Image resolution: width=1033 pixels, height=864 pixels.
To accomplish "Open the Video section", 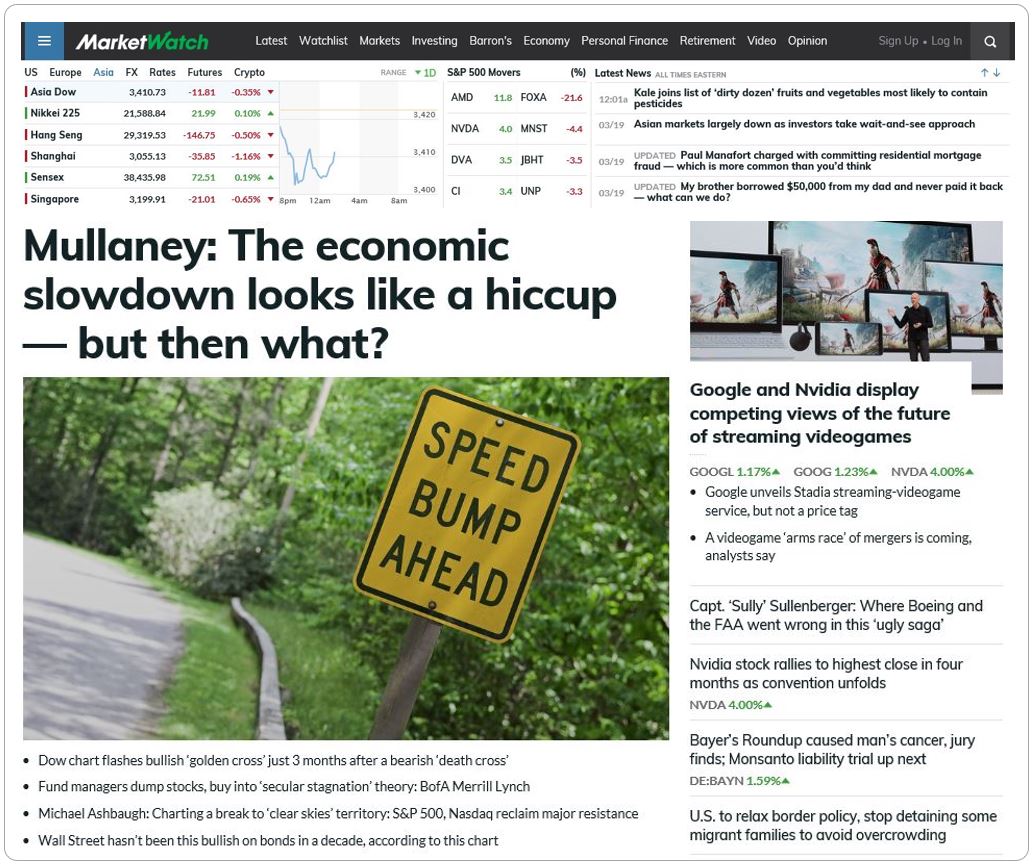I will coord(762,41).
